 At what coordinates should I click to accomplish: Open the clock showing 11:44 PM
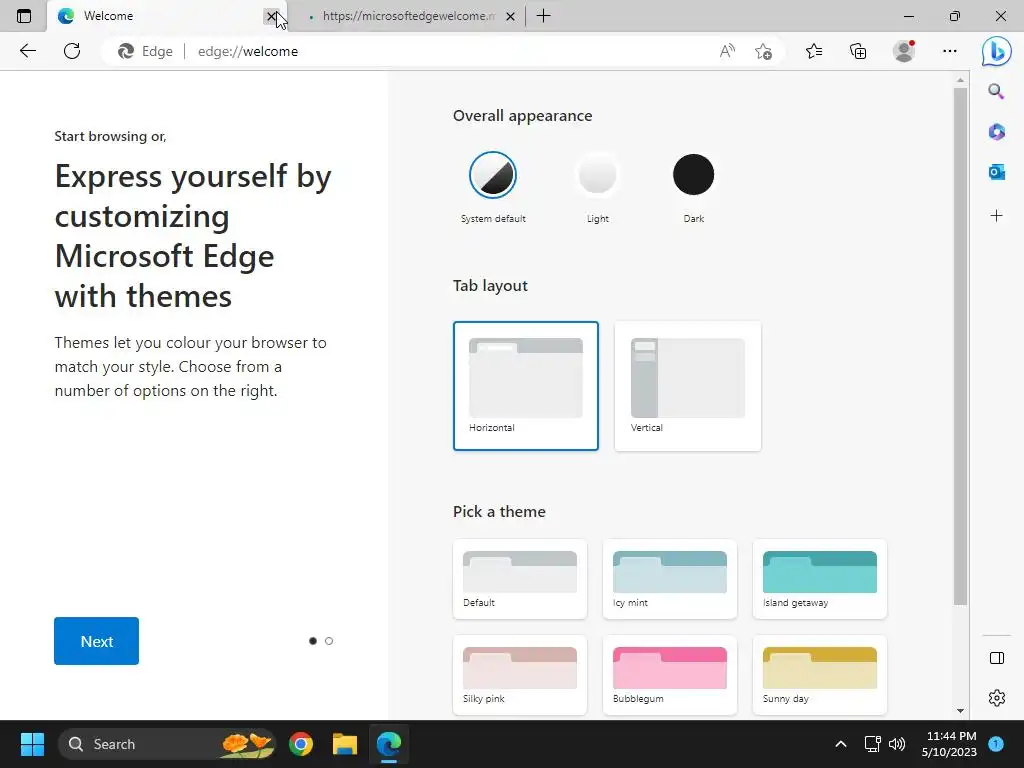(950, 744)
